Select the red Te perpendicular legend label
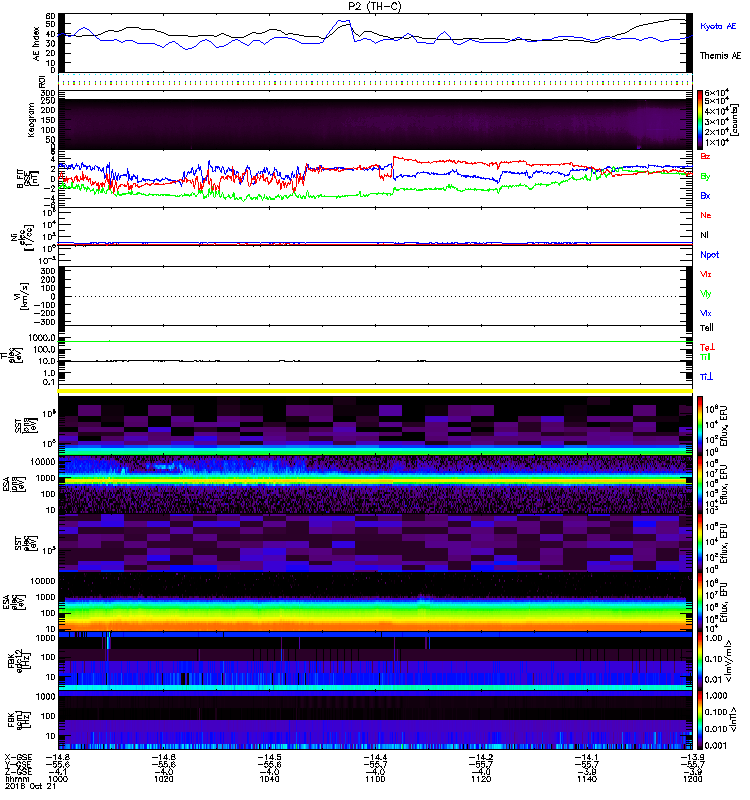 707,347
